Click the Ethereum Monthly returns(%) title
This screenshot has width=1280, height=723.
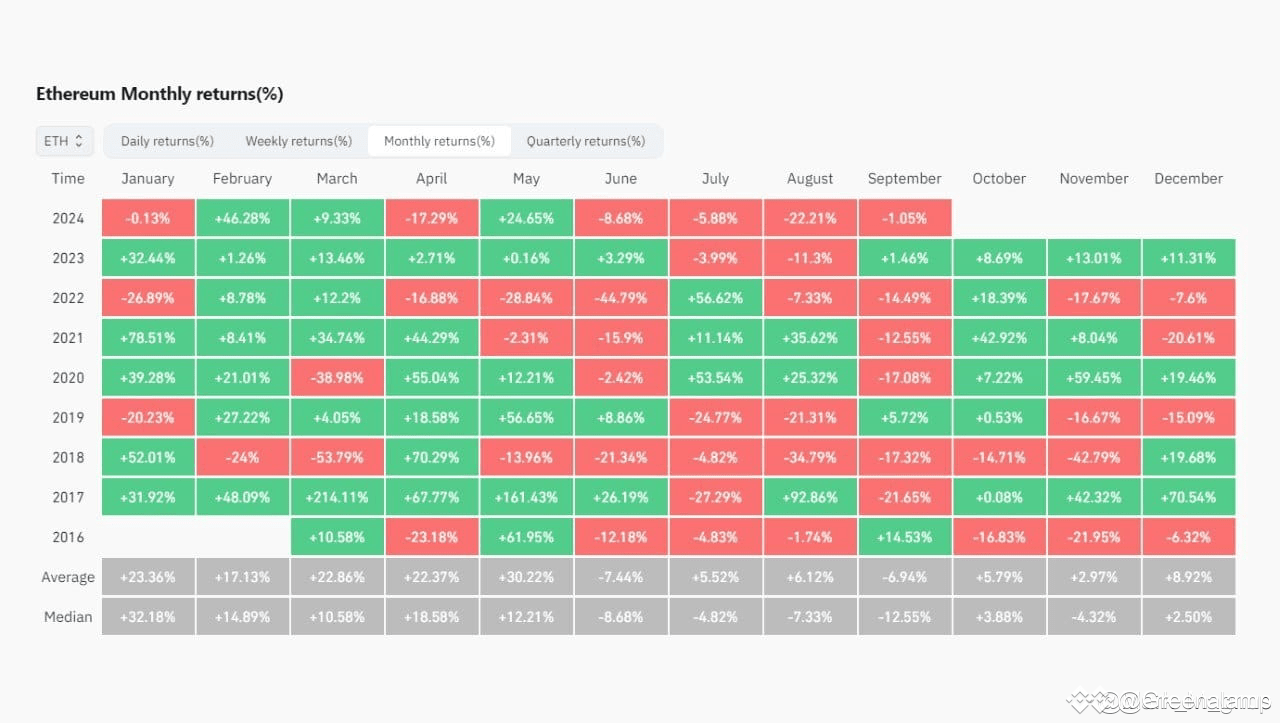point(160,93)
